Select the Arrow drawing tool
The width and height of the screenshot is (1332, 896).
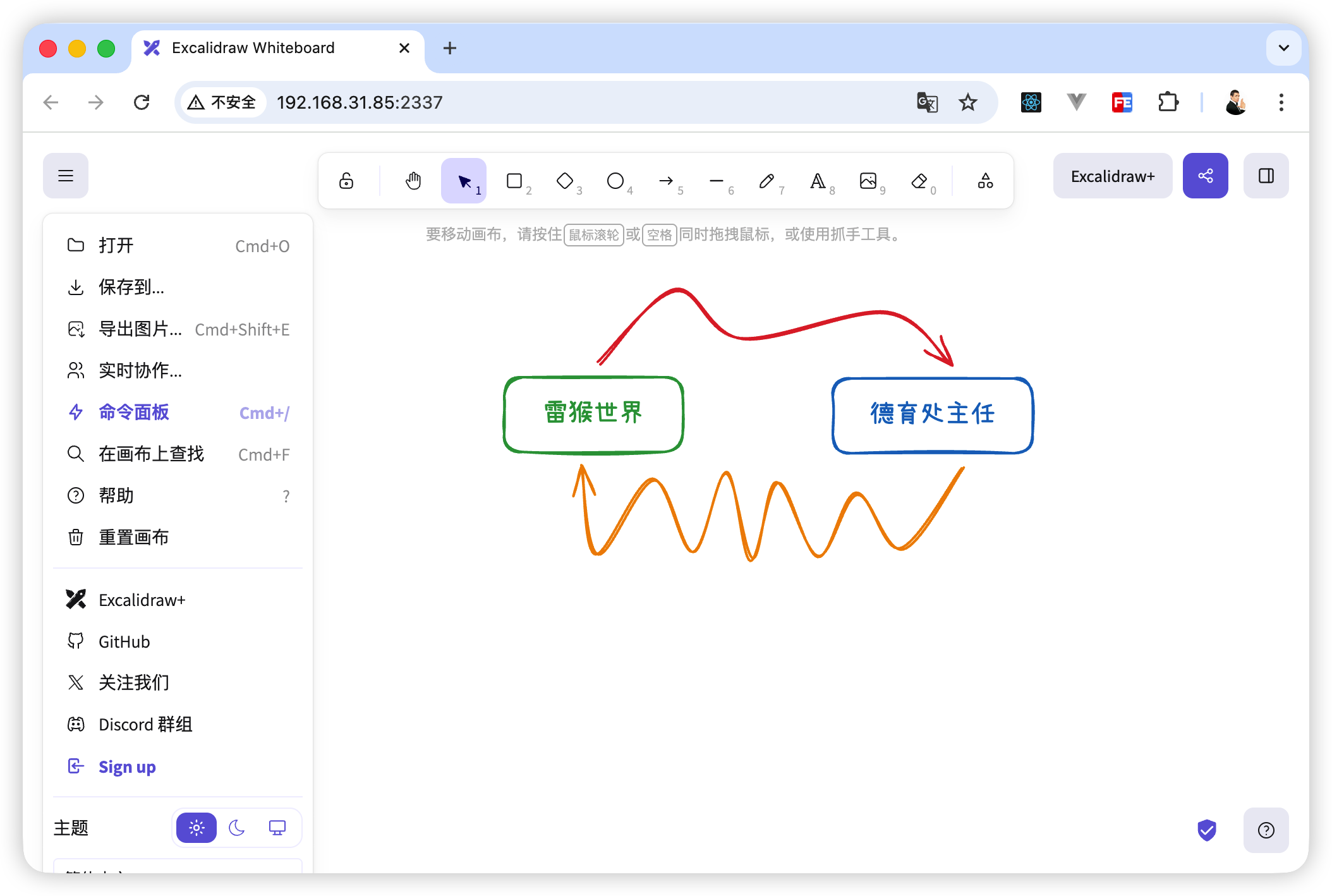666,181
